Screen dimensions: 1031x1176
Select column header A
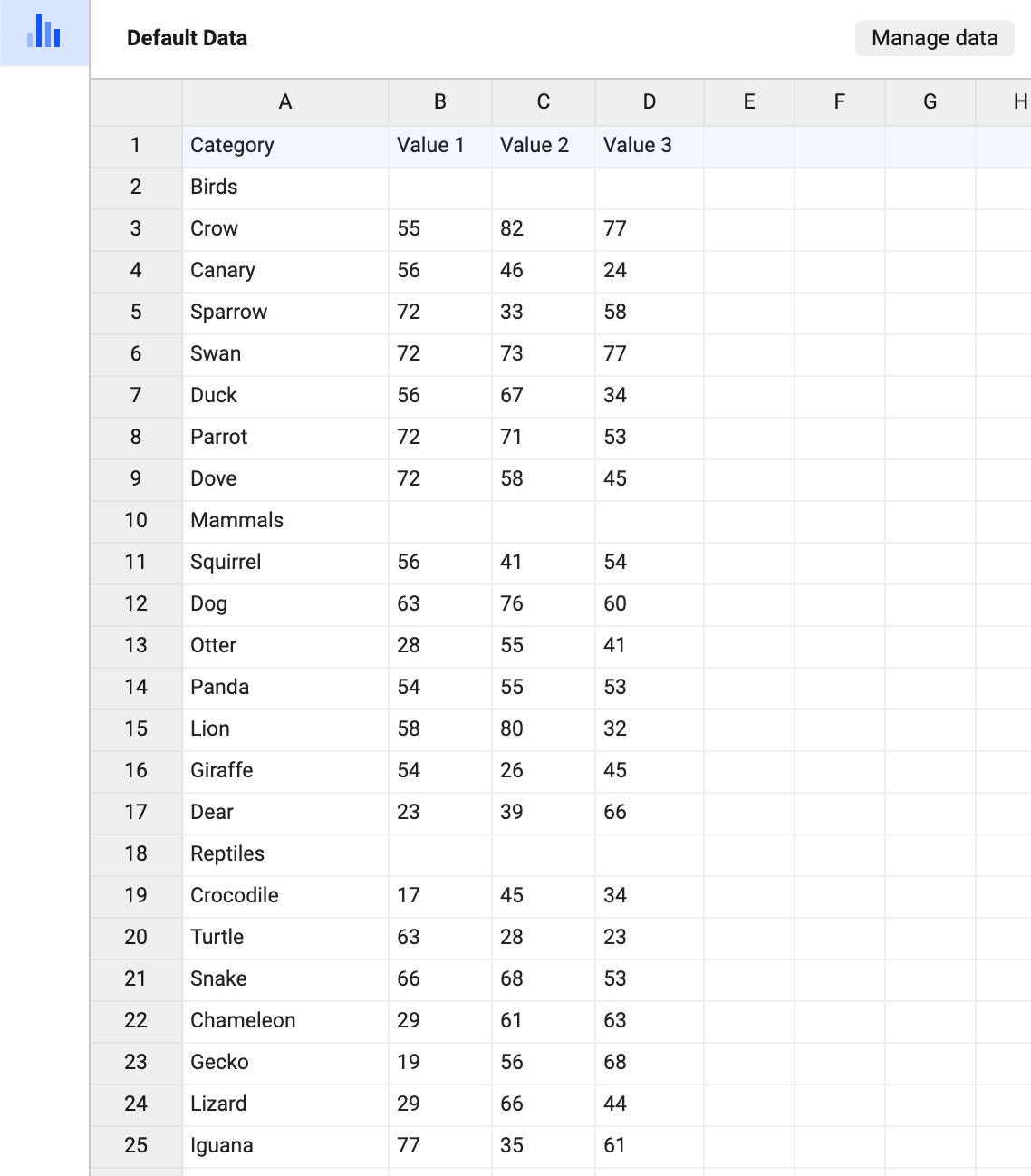(x=285, y=101)
